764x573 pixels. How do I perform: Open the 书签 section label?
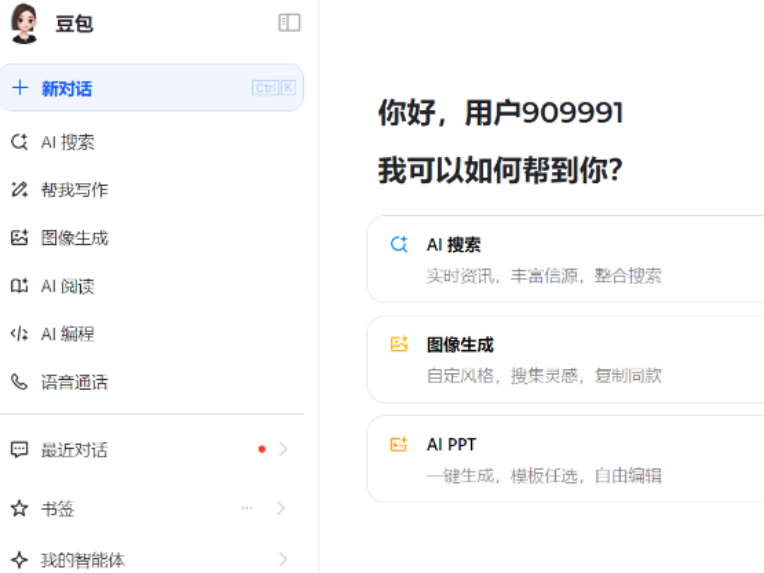click(x=57, y=509)
